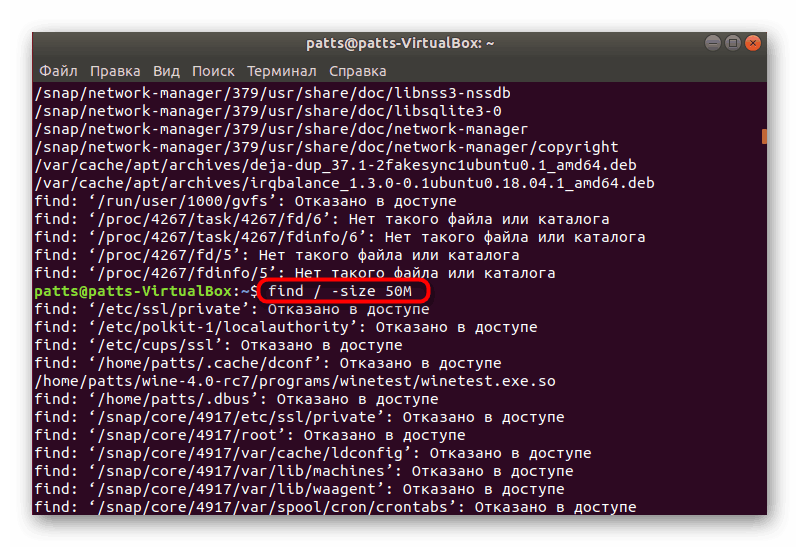Image resolution: width=799 pixels, height=547 pixels.
Task: Click the /proc/4267/task/4267/fd/6 error line
Action: (322, 219)
